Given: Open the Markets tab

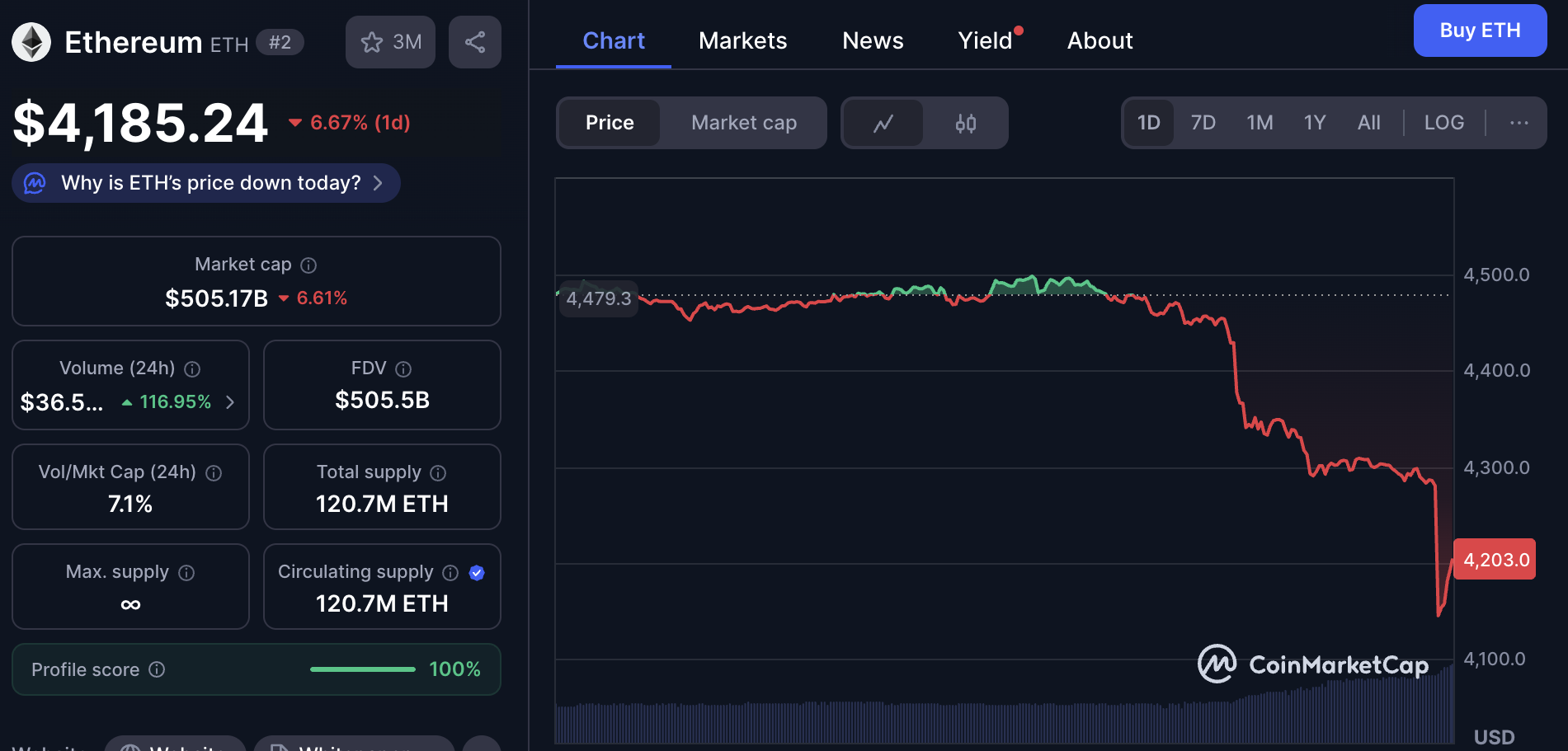Looking at the screenshot, I should [742, 40].
